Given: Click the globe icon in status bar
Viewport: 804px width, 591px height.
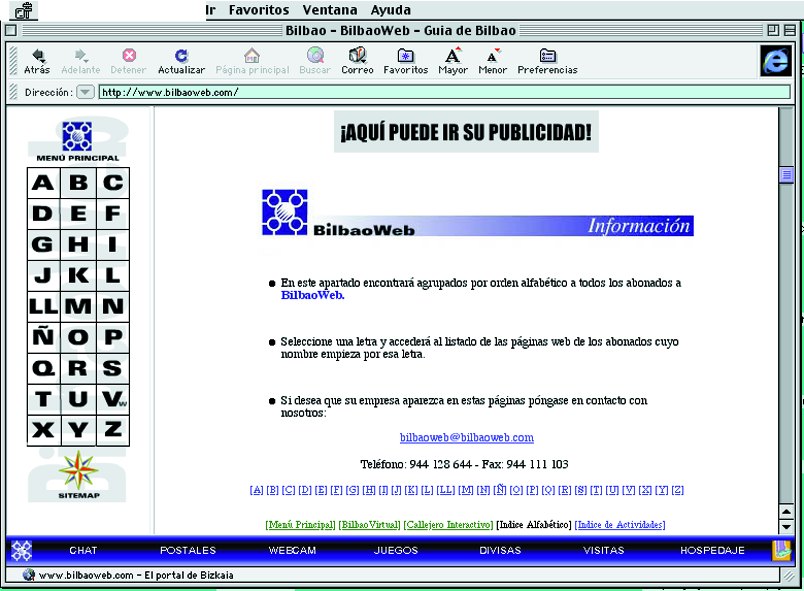Looking at the screenshot, I should 29,575.
